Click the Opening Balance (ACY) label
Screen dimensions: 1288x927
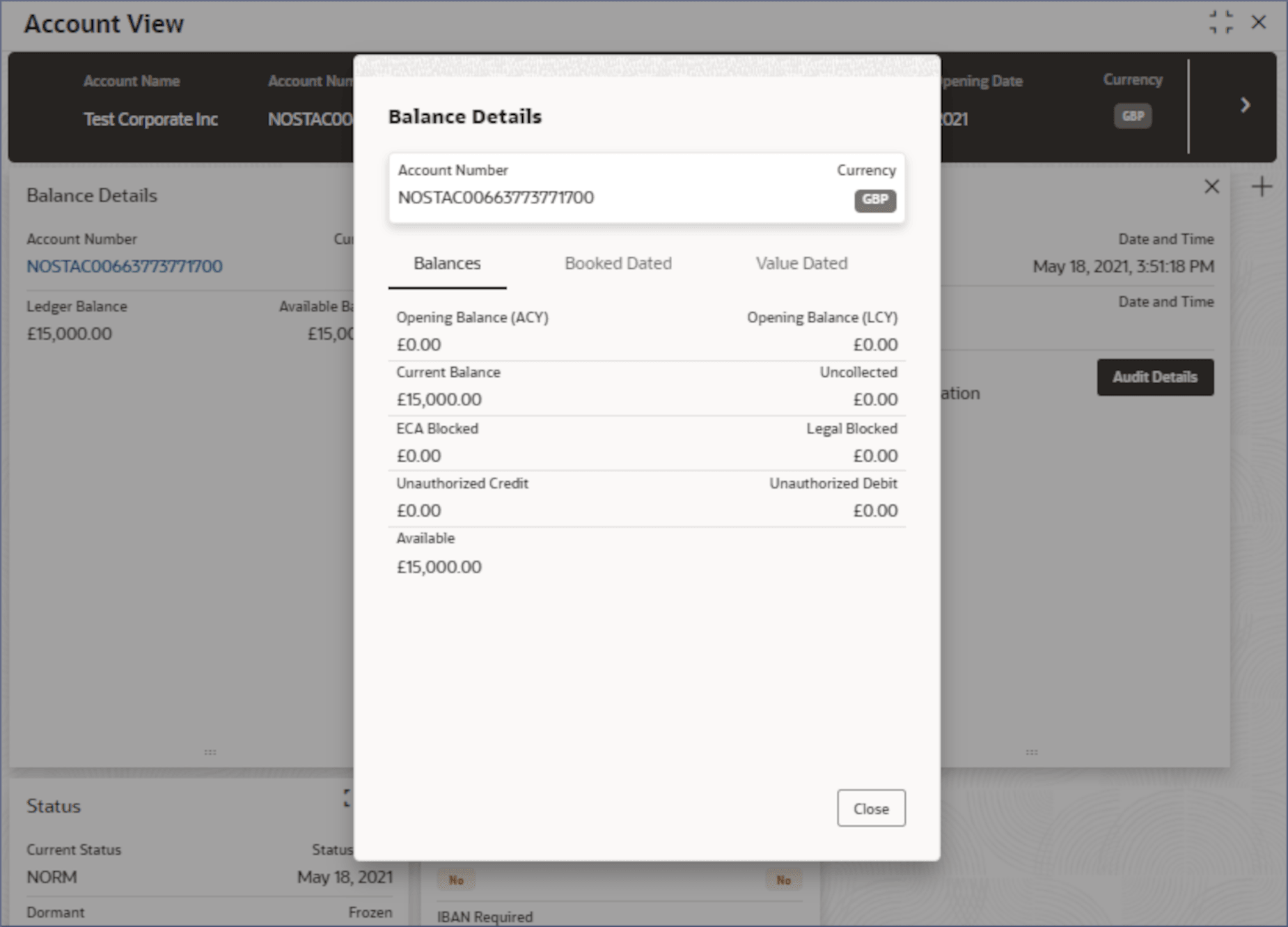[472, 318]
